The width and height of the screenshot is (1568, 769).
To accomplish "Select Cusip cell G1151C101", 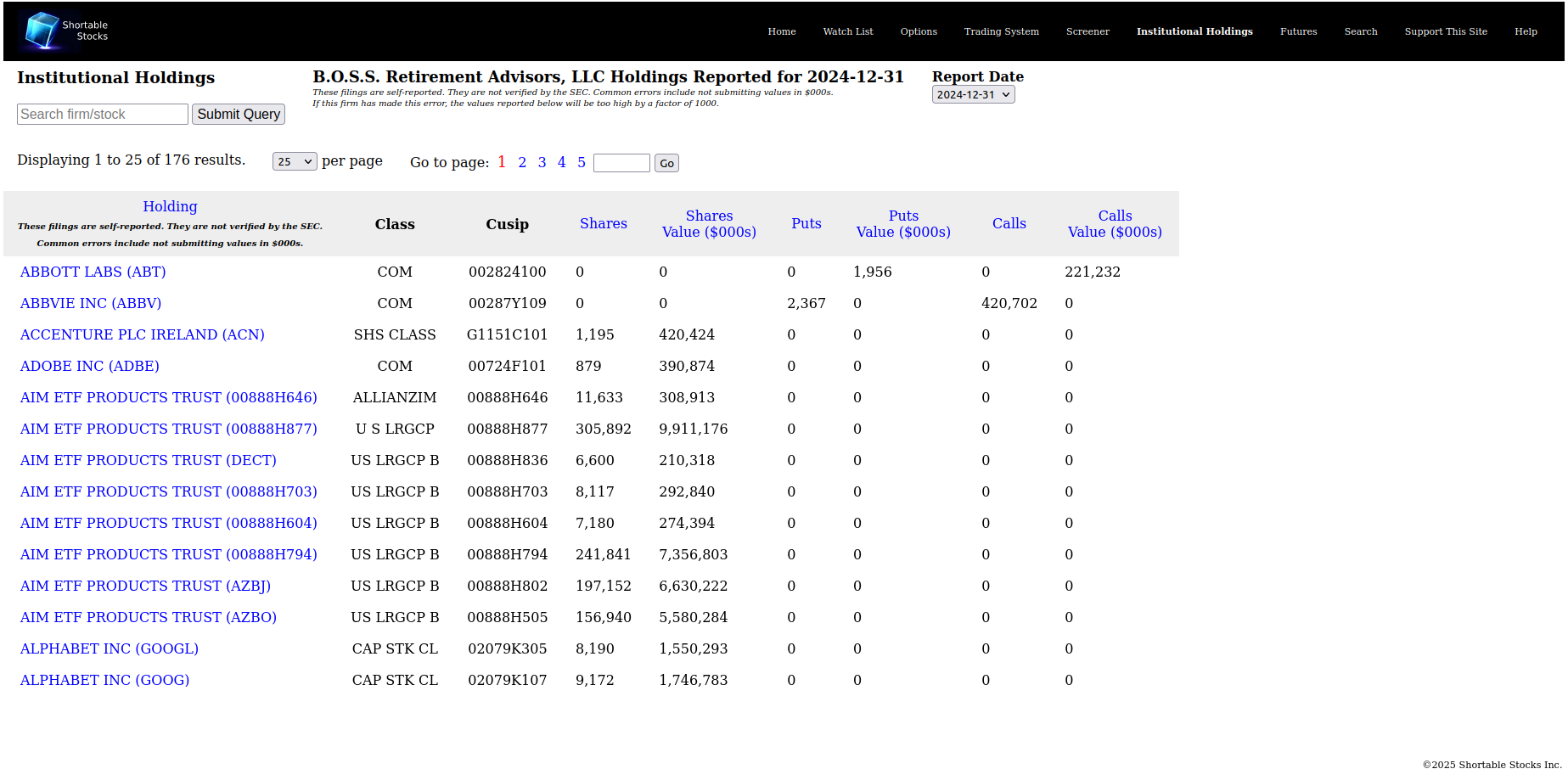I will [508, 334].
